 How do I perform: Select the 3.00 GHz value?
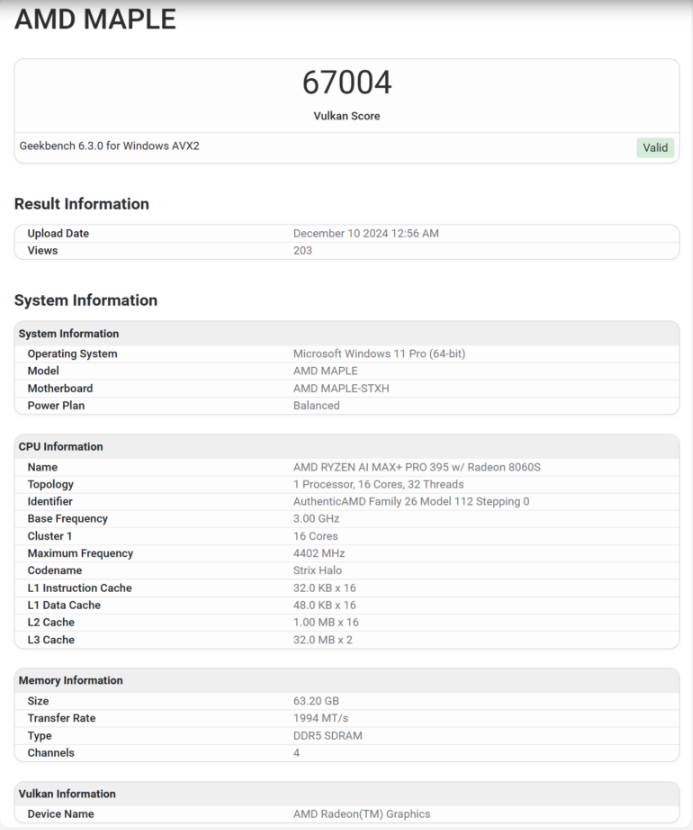pyautogui.click(x=317, y=519)
